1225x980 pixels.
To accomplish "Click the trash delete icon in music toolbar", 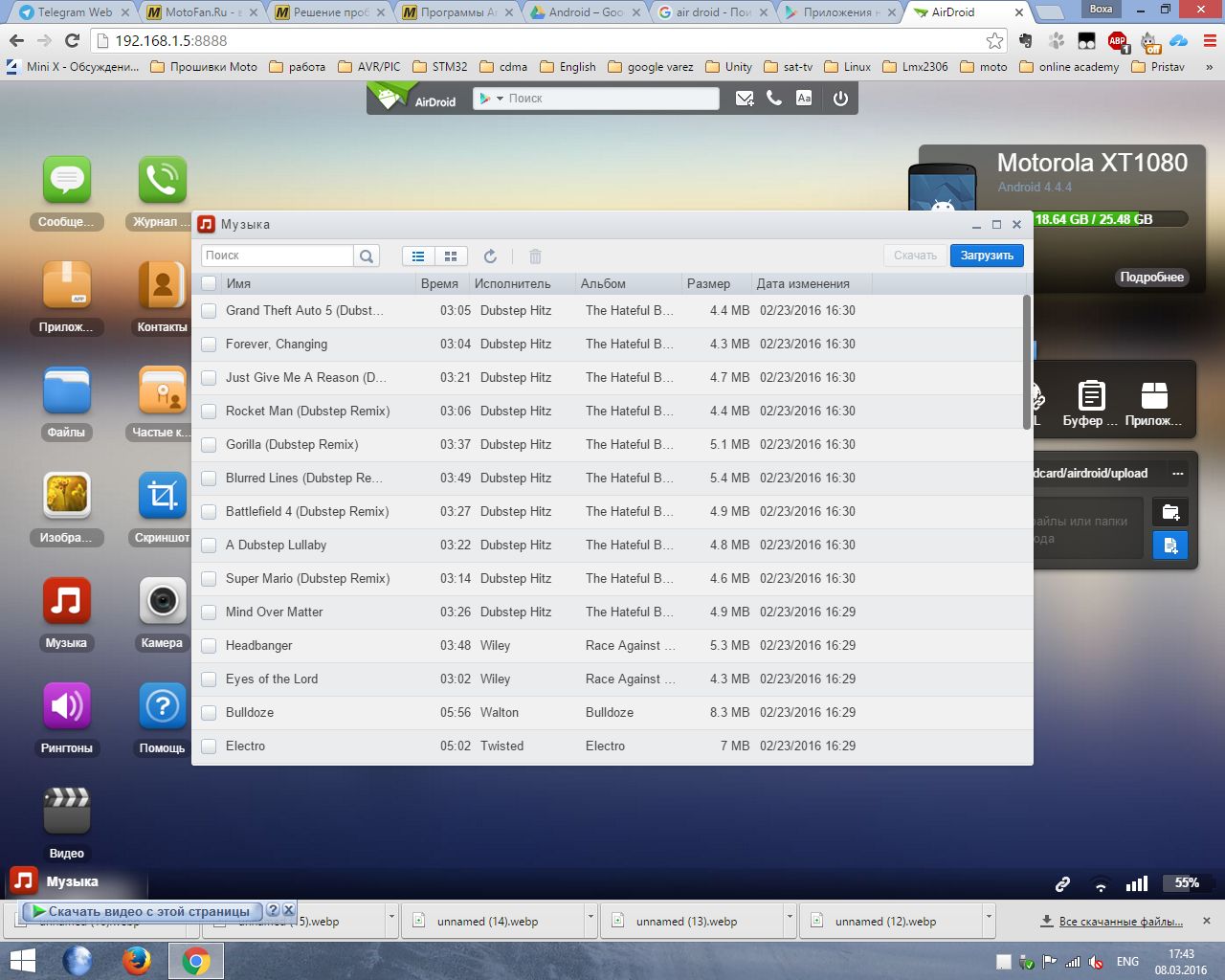I will [535, 256].
